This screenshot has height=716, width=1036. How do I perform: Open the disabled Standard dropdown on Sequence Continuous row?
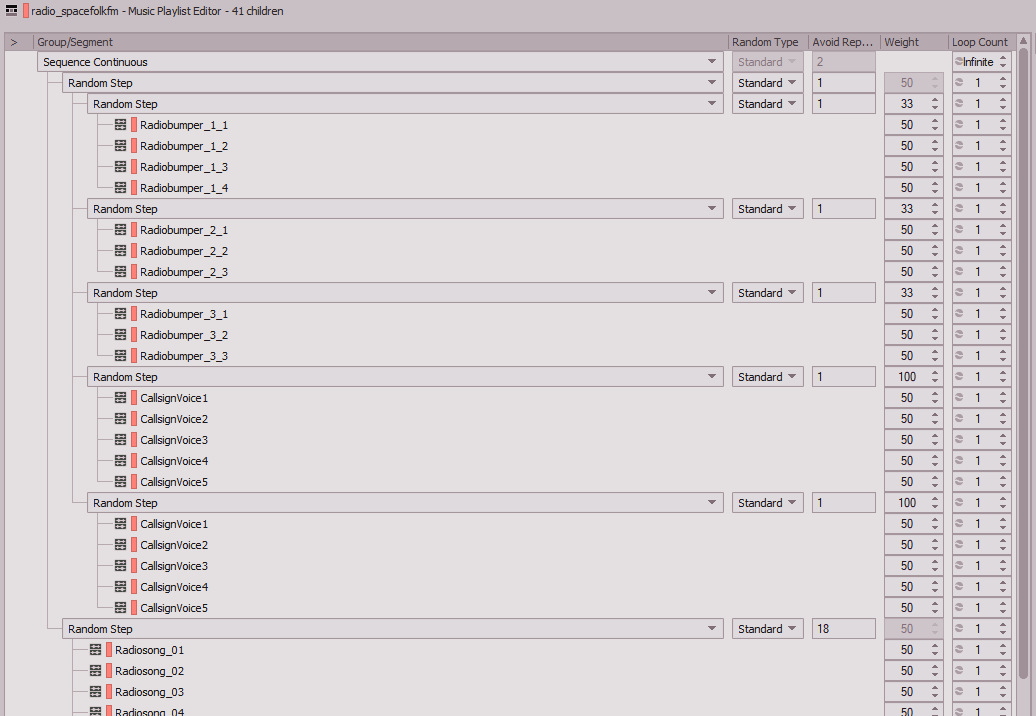767,61
